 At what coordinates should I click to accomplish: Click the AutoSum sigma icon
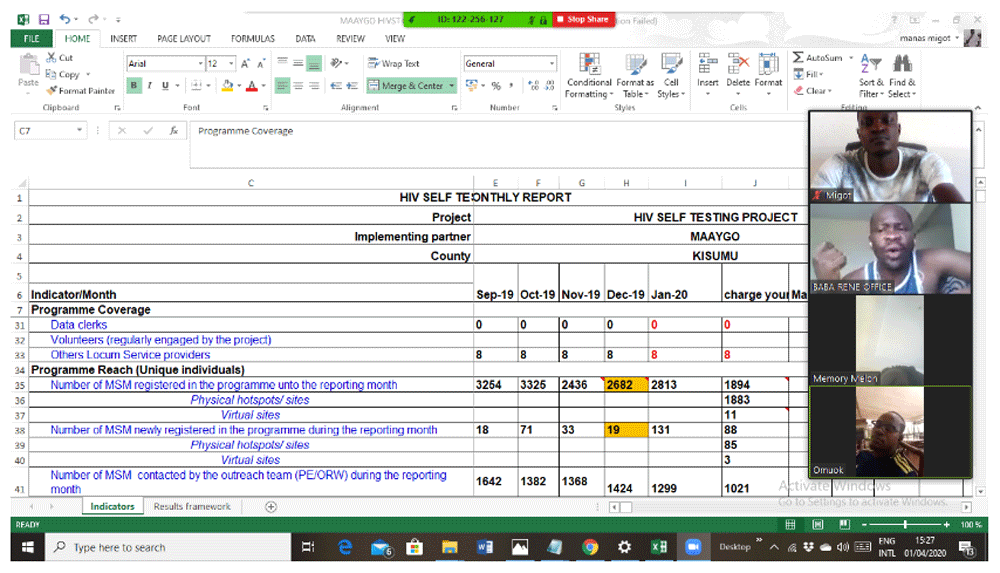[799, 58]
